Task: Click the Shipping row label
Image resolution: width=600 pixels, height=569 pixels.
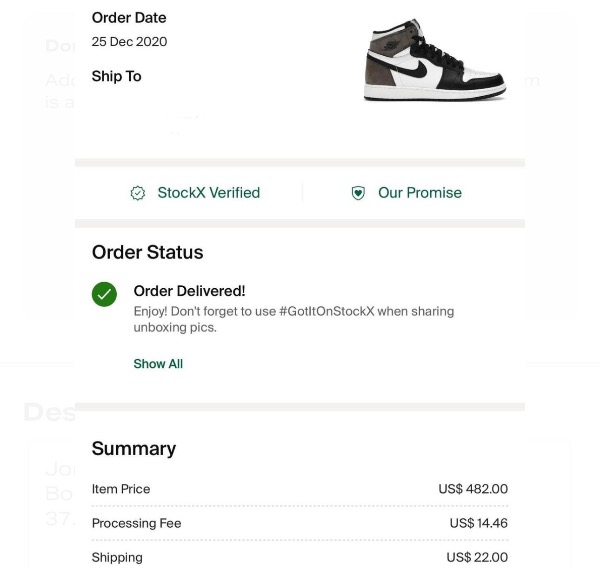Action: tap(117, 557)
